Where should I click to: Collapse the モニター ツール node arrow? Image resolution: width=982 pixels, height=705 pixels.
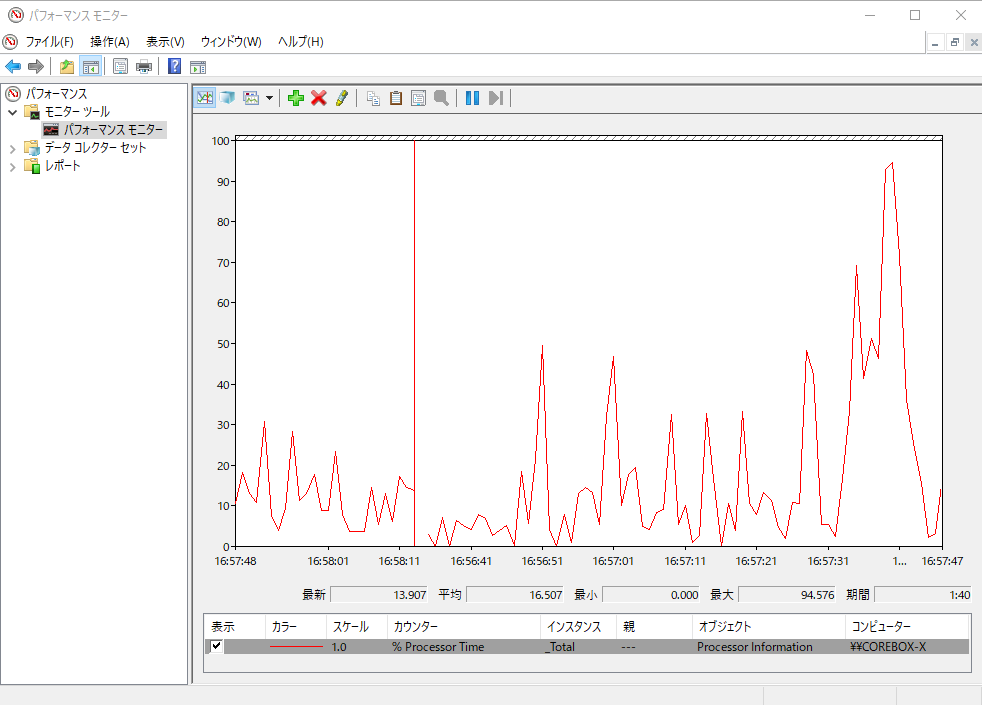tap(13, 112)
